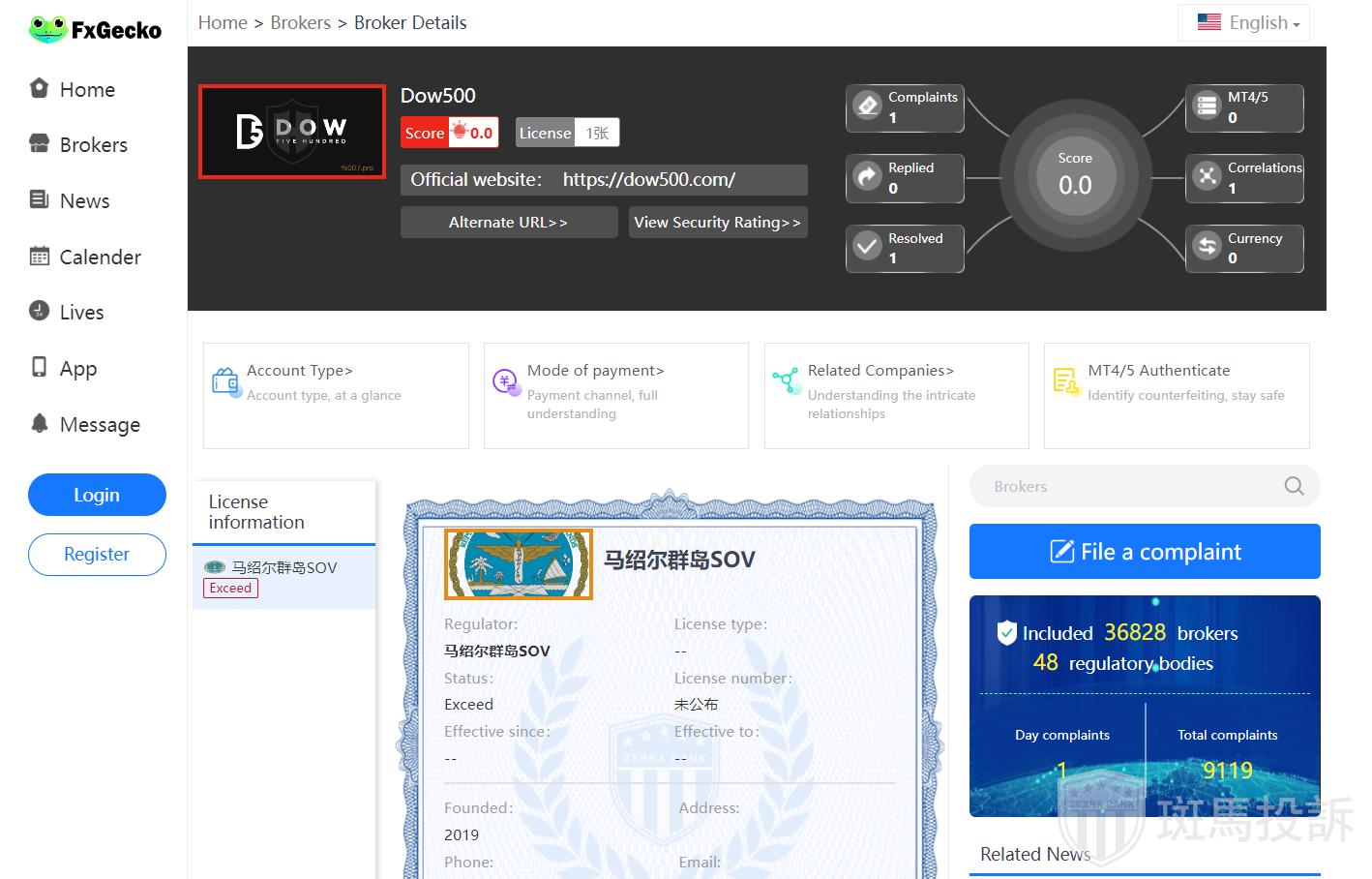This screenshot has width=1372, height=879.
Task: Expand Related Companies section
Action: 896,395
